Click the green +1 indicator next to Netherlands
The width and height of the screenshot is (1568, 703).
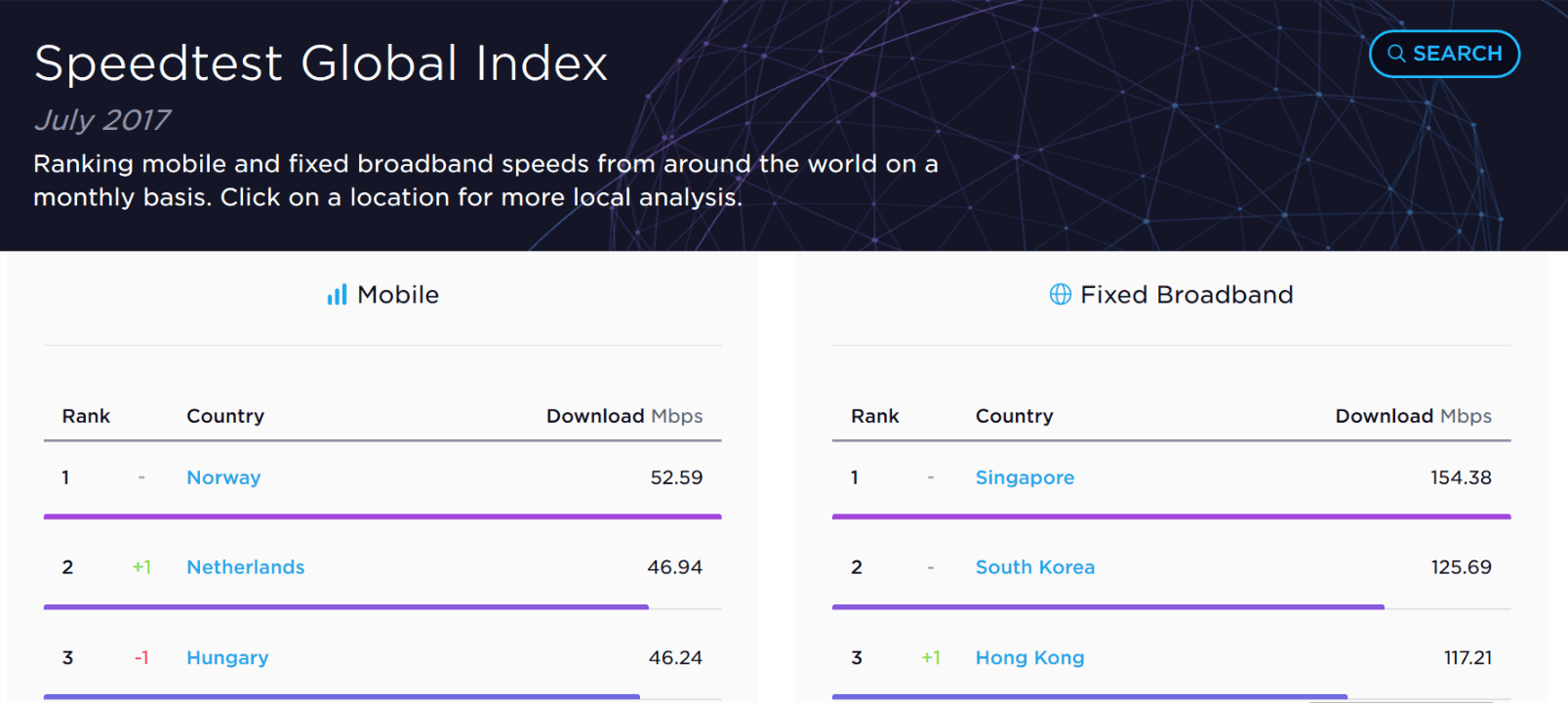pos(141,567)
